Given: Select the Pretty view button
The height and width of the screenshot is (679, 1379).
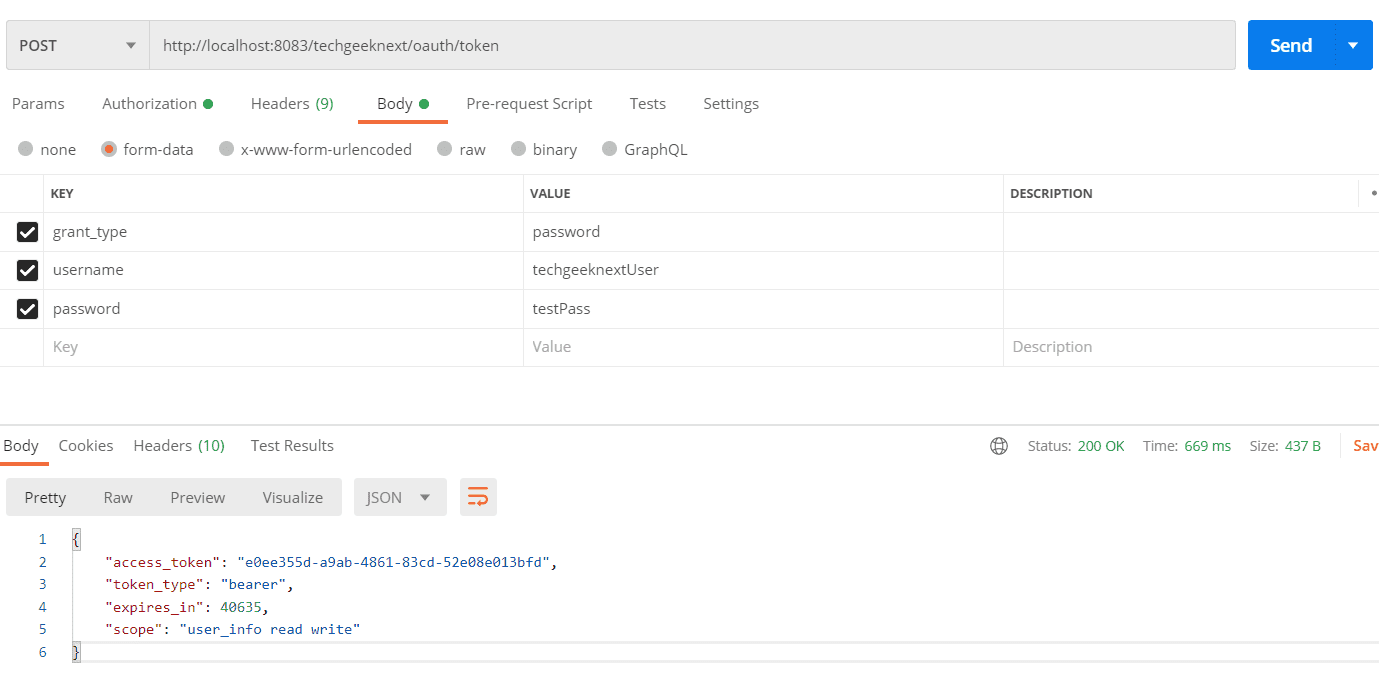Looking at the screenshot, I should click(x=45, y=497).
